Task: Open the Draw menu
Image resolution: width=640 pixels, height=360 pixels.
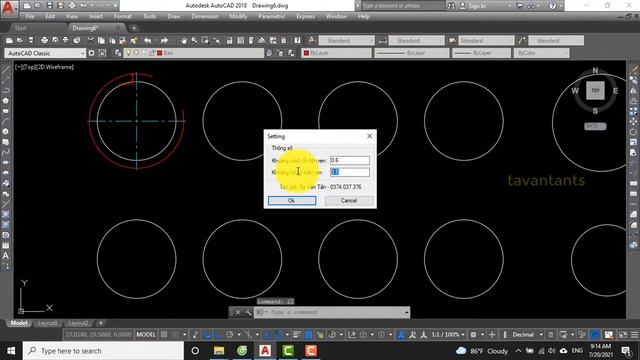Action: point(174,16)
